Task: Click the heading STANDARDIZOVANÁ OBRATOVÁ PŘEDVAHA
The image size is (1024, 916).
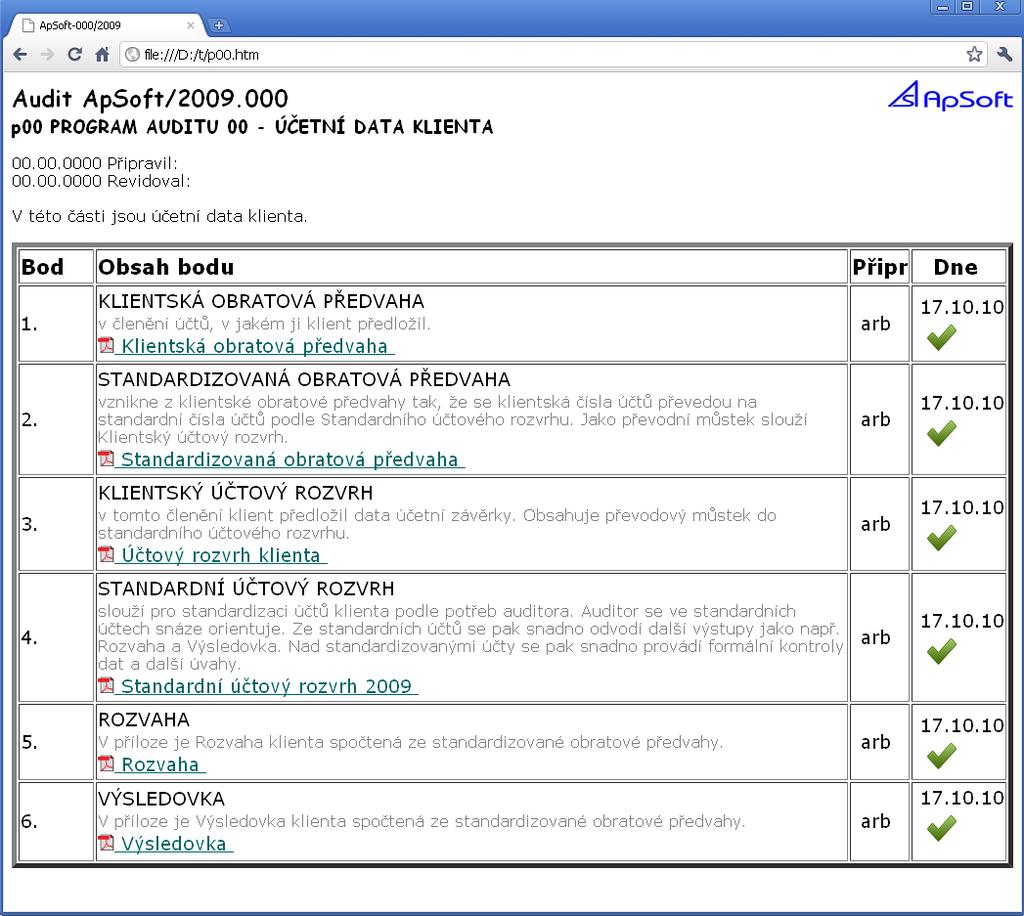Action: point(304,379)
